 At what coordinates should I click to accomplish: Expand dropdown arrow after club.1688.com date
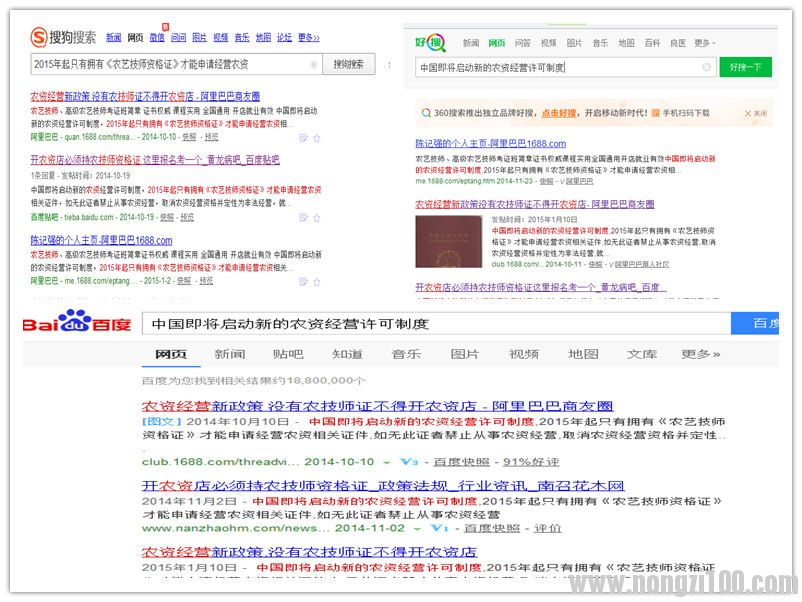pyautogui.click(x=387, y=462)
